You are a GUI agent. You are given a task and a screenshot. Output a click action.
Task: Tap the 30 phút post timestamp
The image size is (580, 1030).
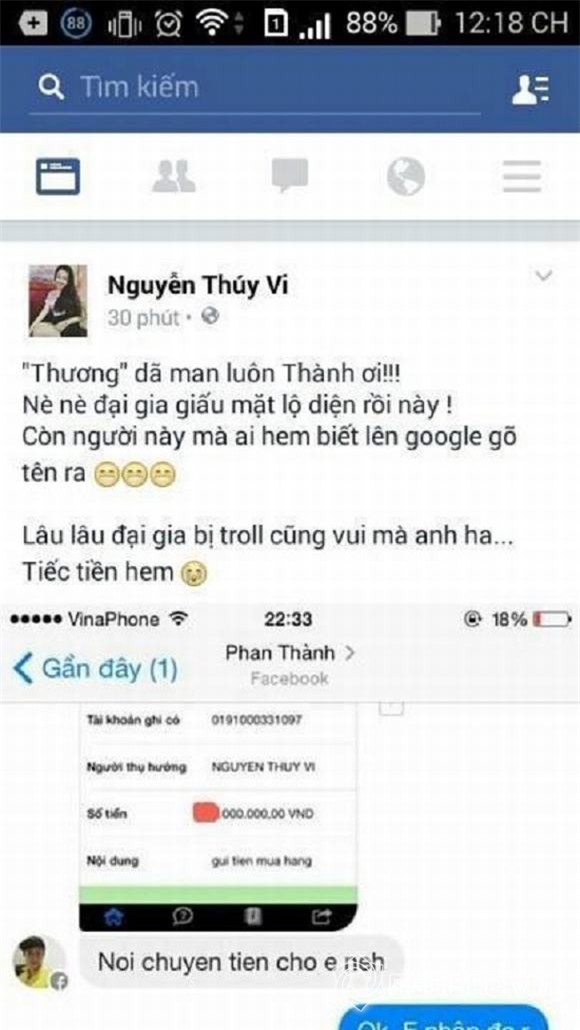(x=143, y=318)
